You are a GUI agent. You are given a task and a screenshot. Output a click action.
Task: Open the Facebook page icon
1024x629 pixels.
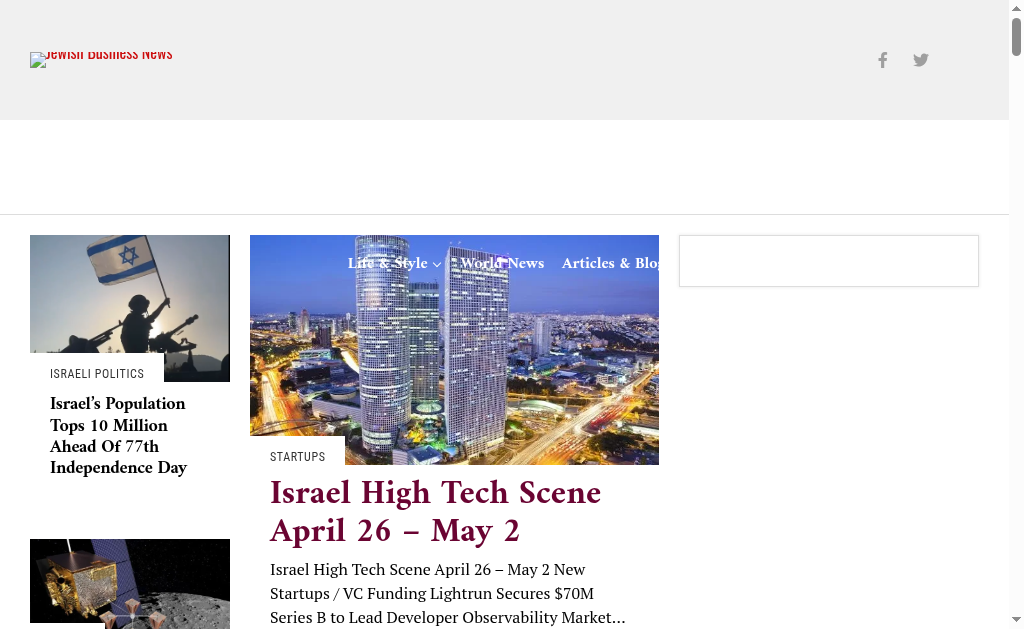[882, 60]
